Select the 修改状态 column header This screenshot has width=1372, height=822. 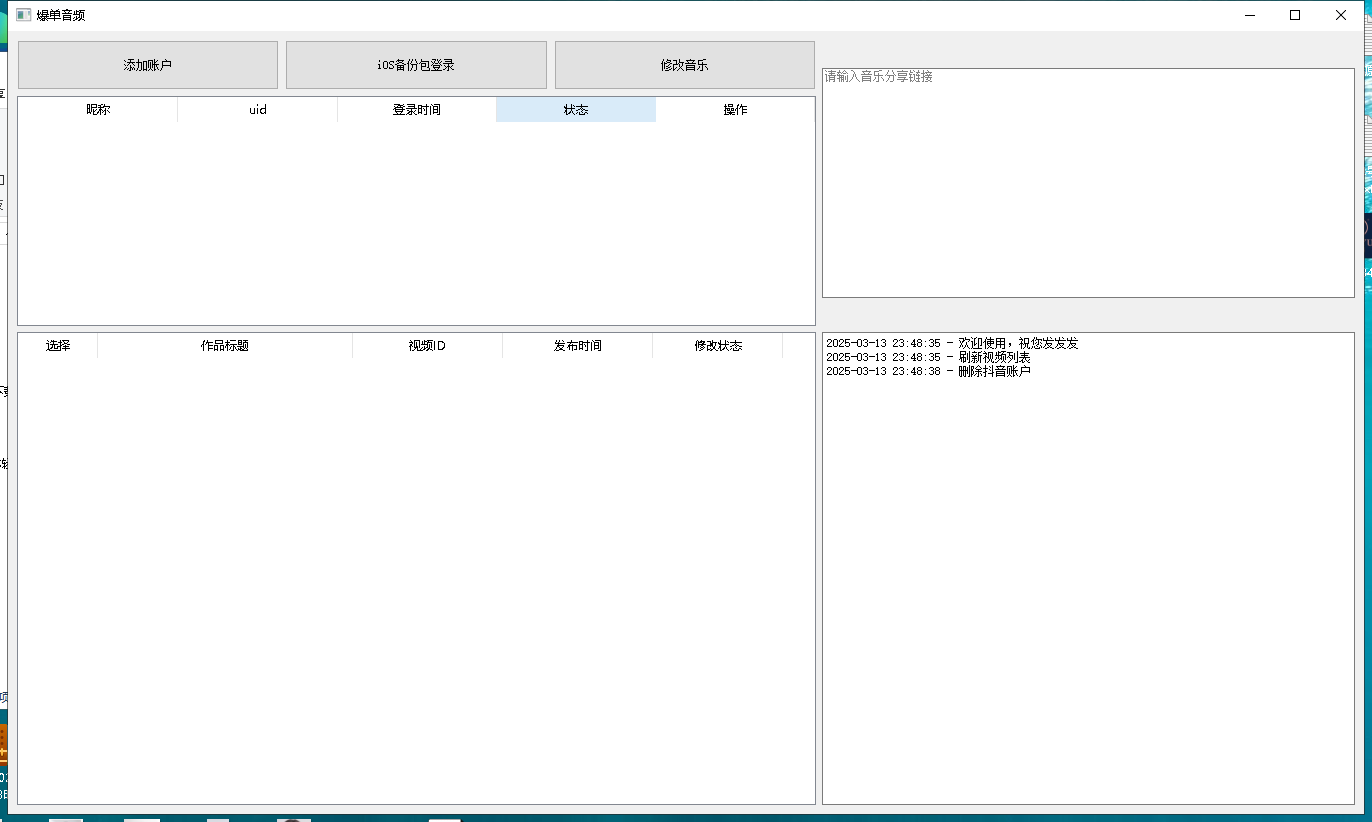pyautogui.click(x=718, y=346)
